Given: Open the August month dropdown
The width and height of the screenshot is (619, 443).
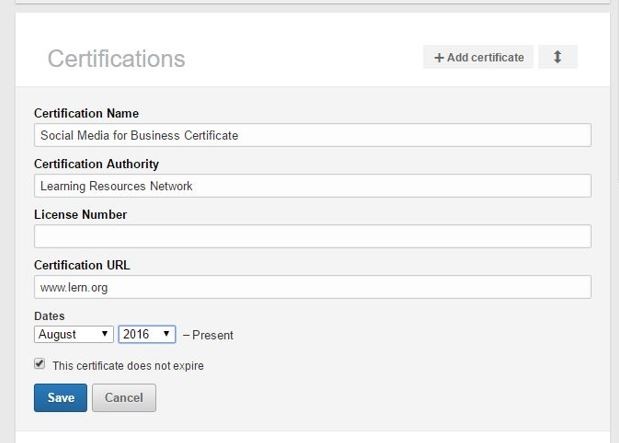Looking at the screenshot, I should pyautogui.click(x=74, y=334).
